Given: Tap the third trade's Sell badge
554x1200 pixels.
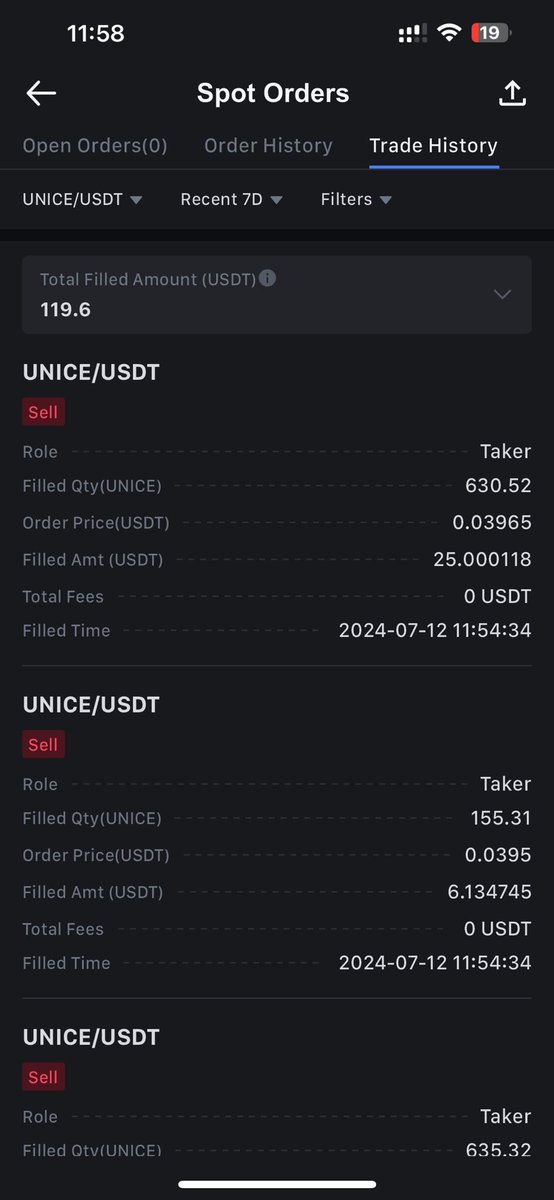Looking at the screenshot, I should tap(43, 1077).
